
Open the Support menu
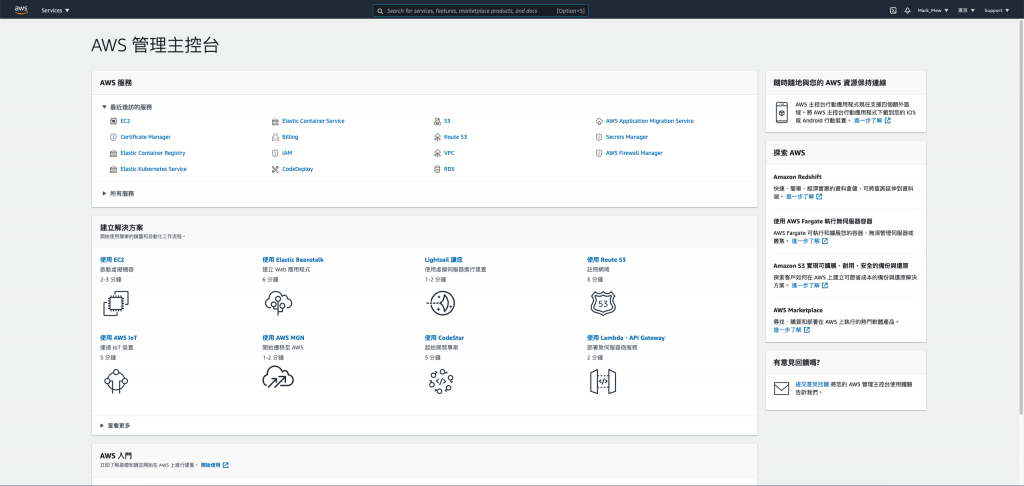997,10
